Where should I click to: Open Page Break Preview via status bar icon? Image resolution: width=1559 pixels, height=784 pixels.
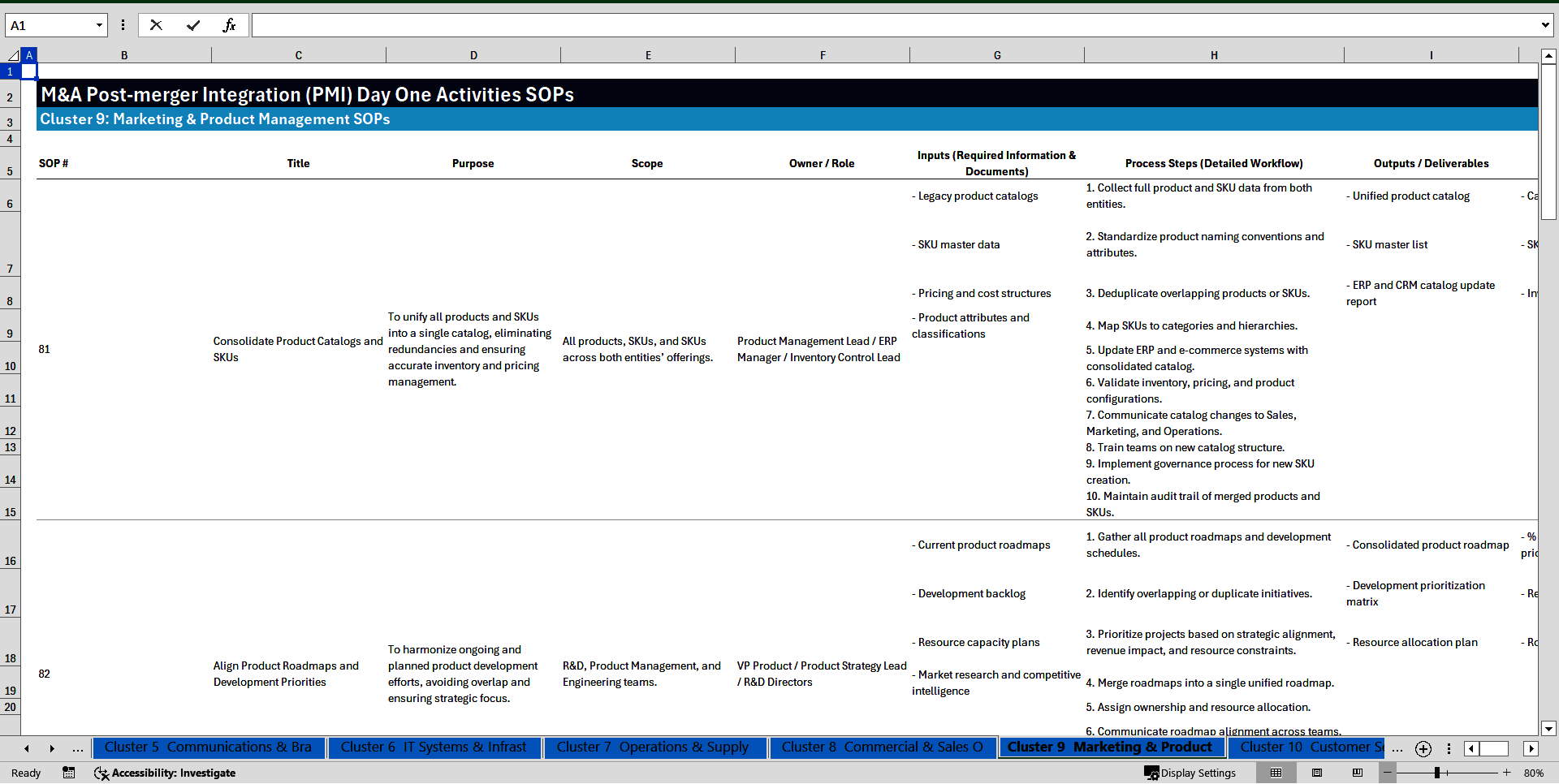(1356, 773)
